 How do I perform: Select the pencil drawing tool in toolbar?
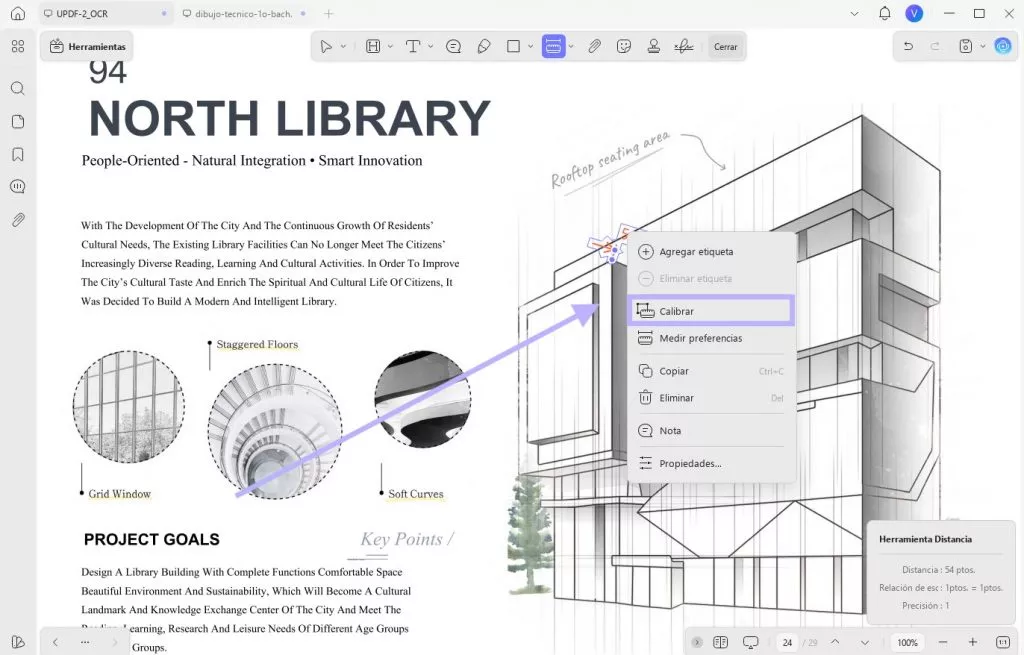(x=484, y=46)
